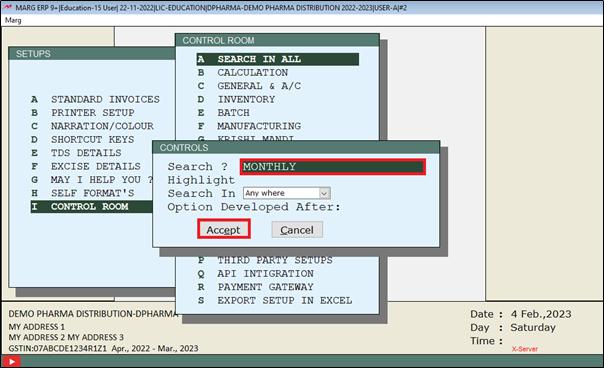Viewport: 604px width, 368px height.
Task: Click the 'Highlight' label in Controls
Action: click(x=201, y=180)
